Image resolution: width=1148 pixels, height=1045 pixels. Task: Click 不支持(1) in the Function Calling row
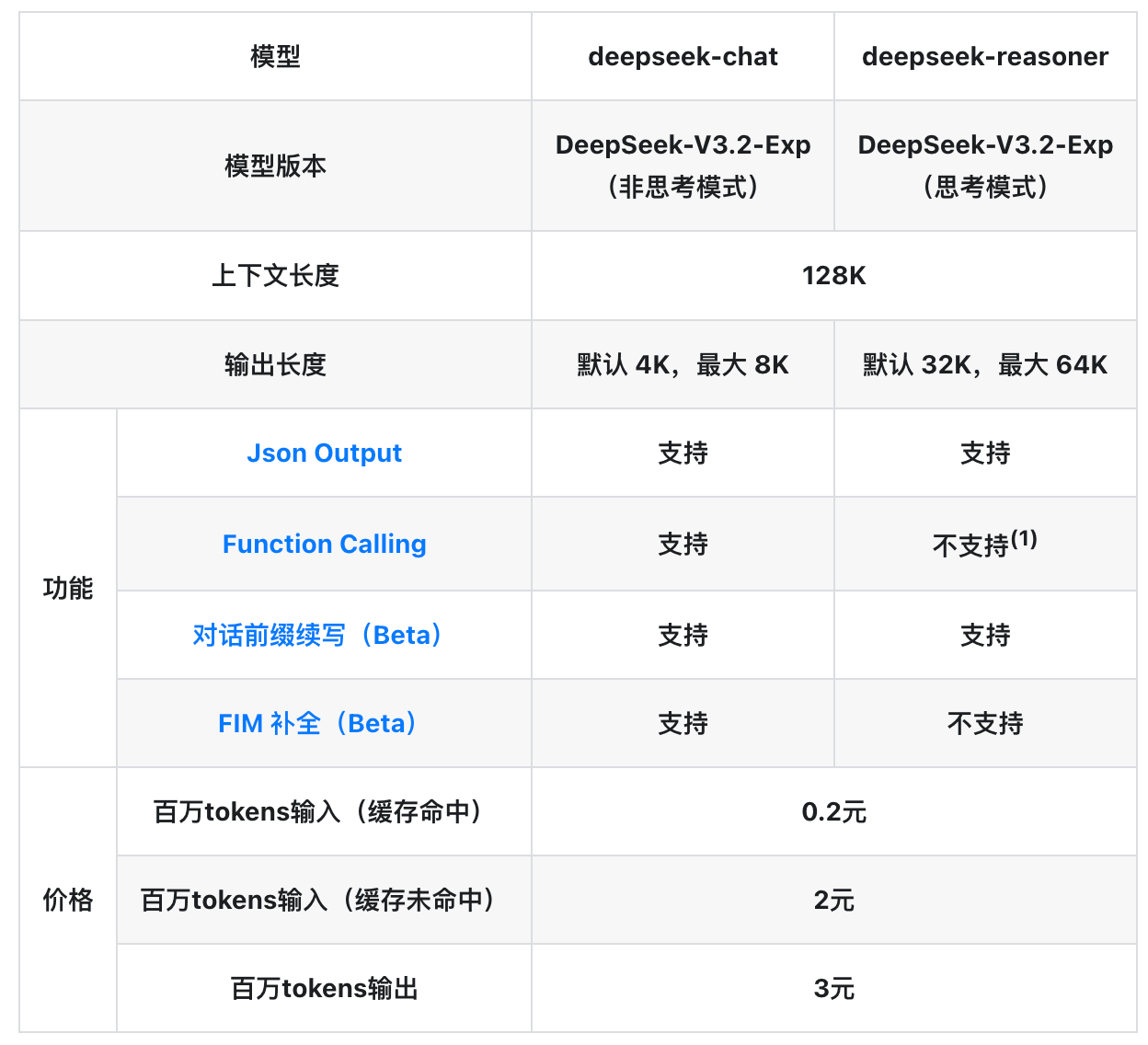985,544
